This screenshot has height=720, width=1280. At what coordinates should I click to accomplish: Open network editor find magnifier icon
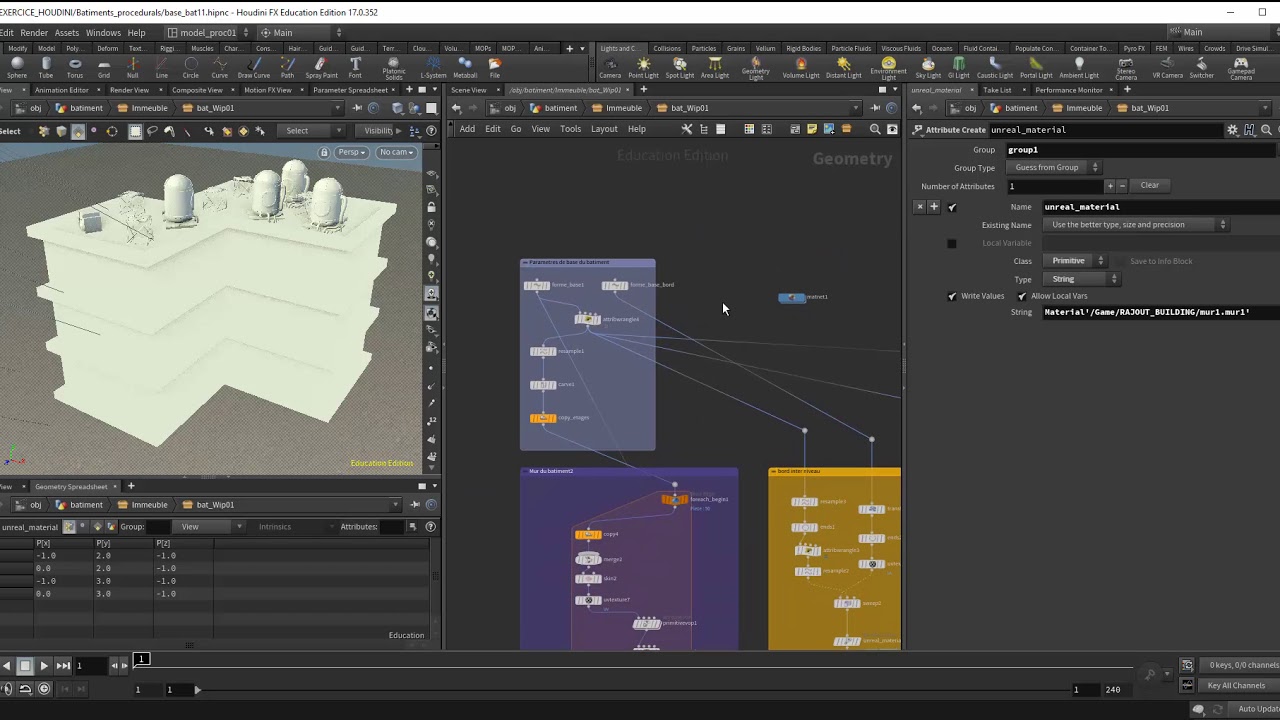875,129
